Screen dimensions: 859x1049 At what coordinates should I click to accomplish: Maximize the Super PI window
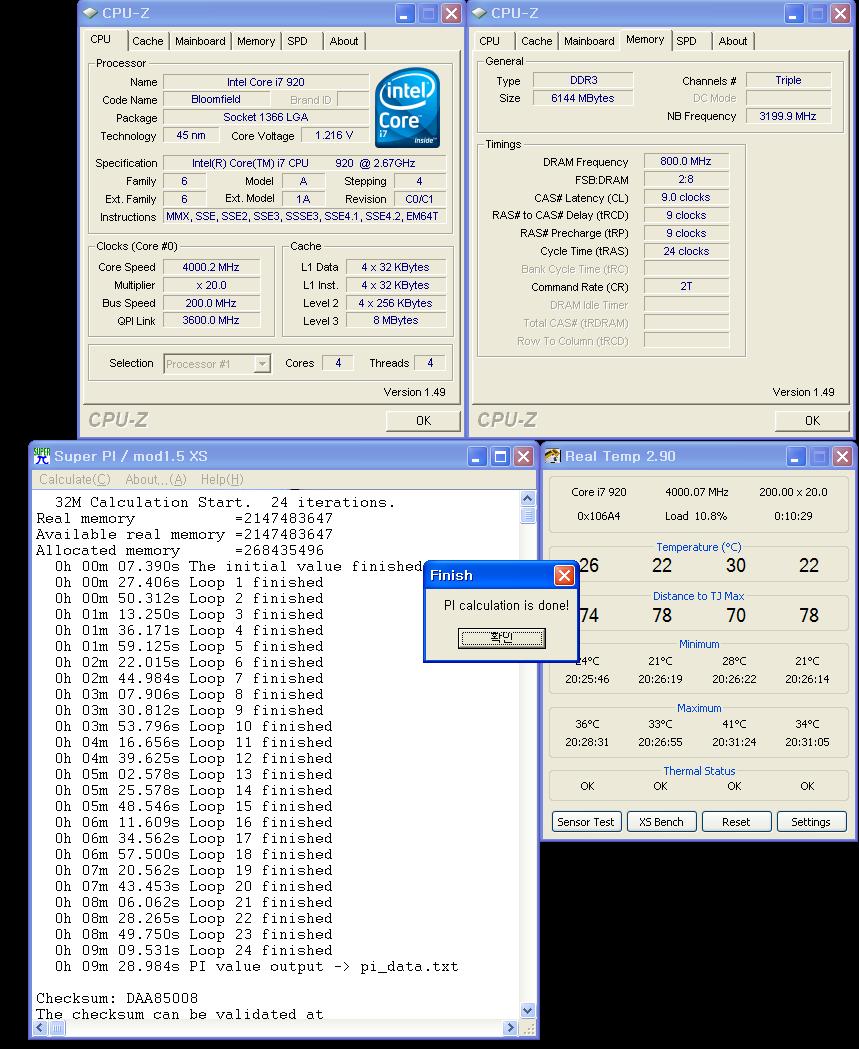pos(500,457)
